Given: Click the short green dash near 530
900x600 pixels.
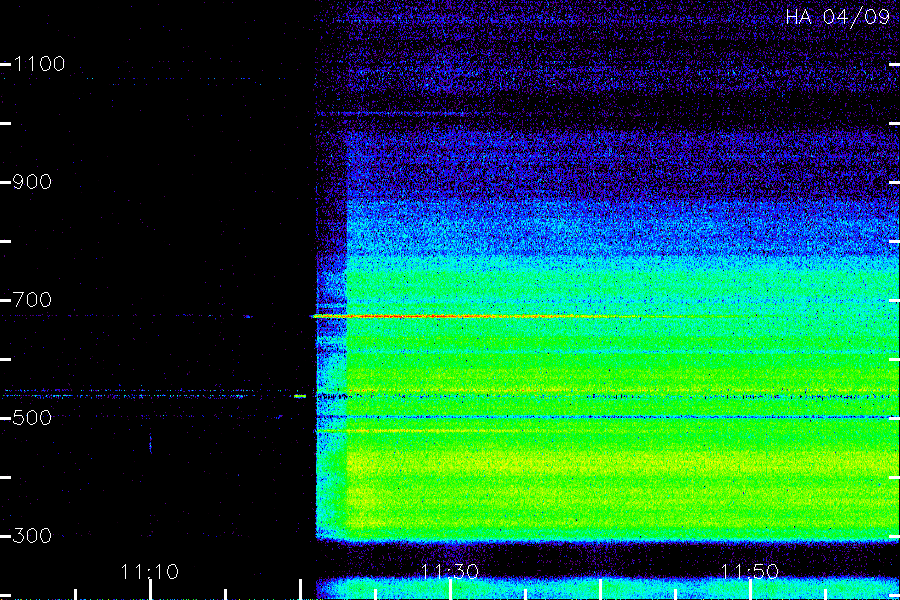Looking at the screenshot, I should (300, 396).
